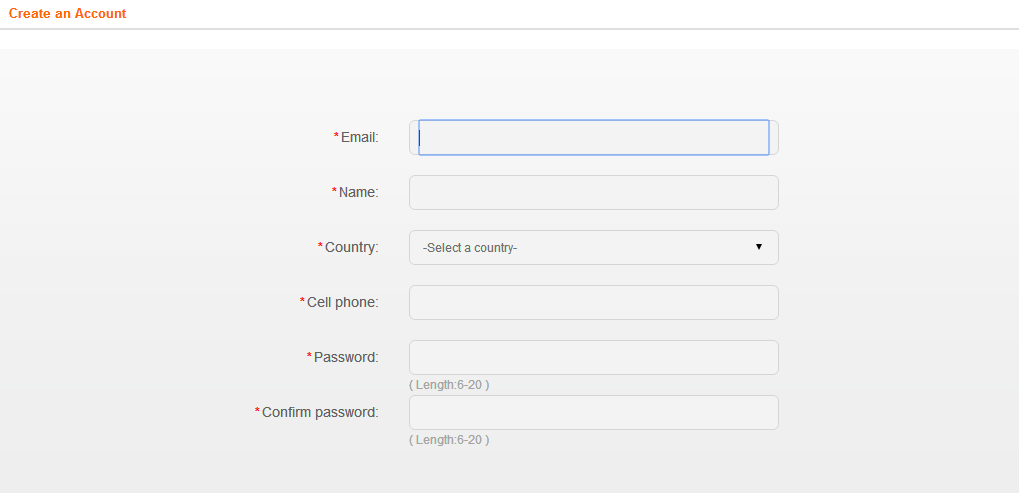Click the length hint under the Password field
Viewport: 1028px width, 493px height.
pos(449,385)
